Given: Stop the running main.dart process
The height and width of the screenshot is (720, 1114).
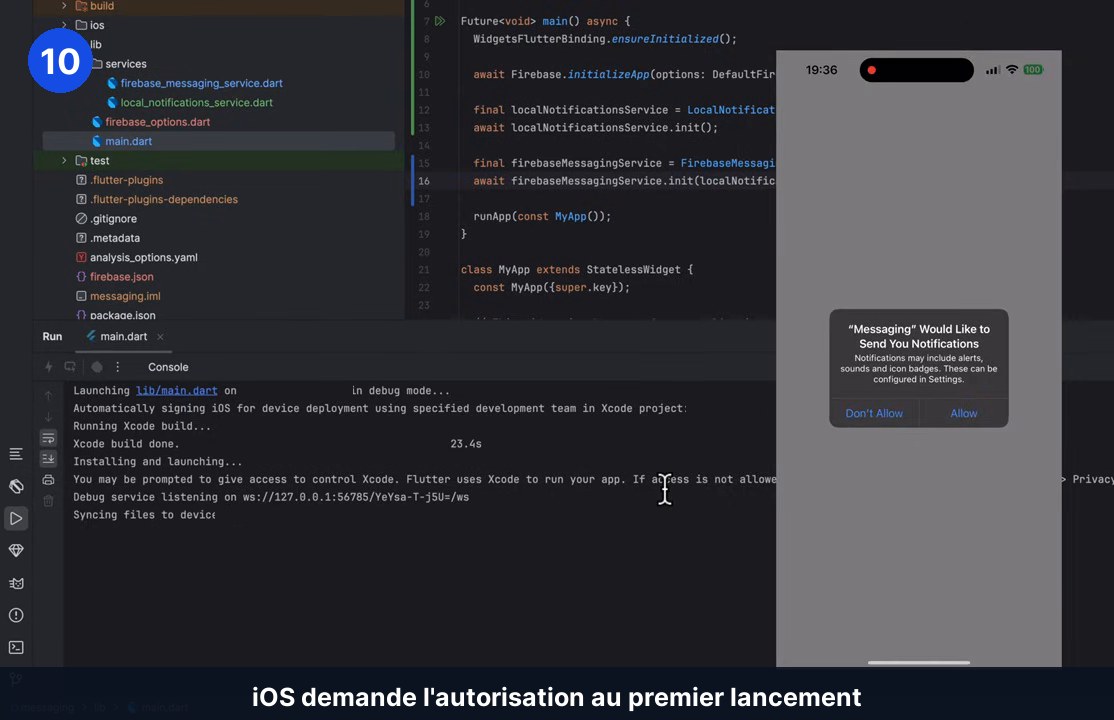Looking at the screenshot, I should coord(97,367).
